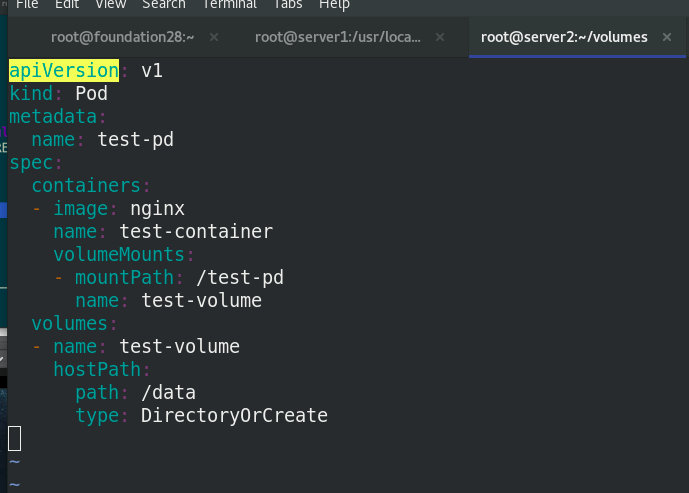The width and height of the screenshot is (689, 493).
Task: Click the volumes key
Action: (69, 324)
